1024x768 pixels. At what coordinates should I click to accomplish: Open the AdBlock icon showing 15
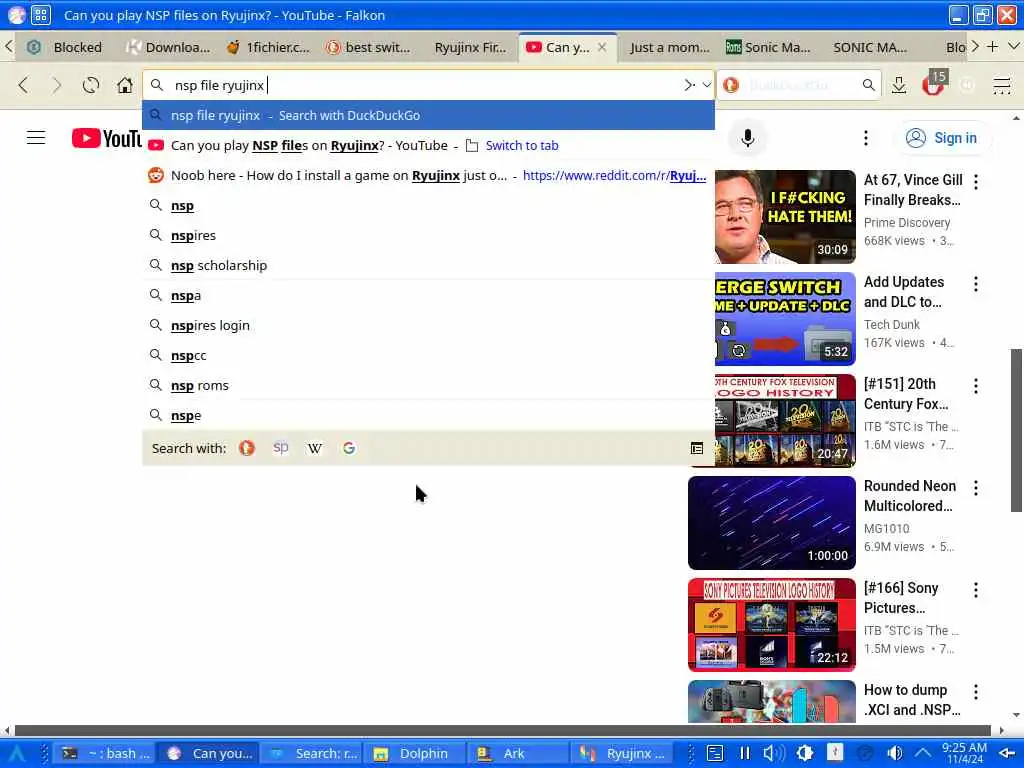[x=934, y=83]
